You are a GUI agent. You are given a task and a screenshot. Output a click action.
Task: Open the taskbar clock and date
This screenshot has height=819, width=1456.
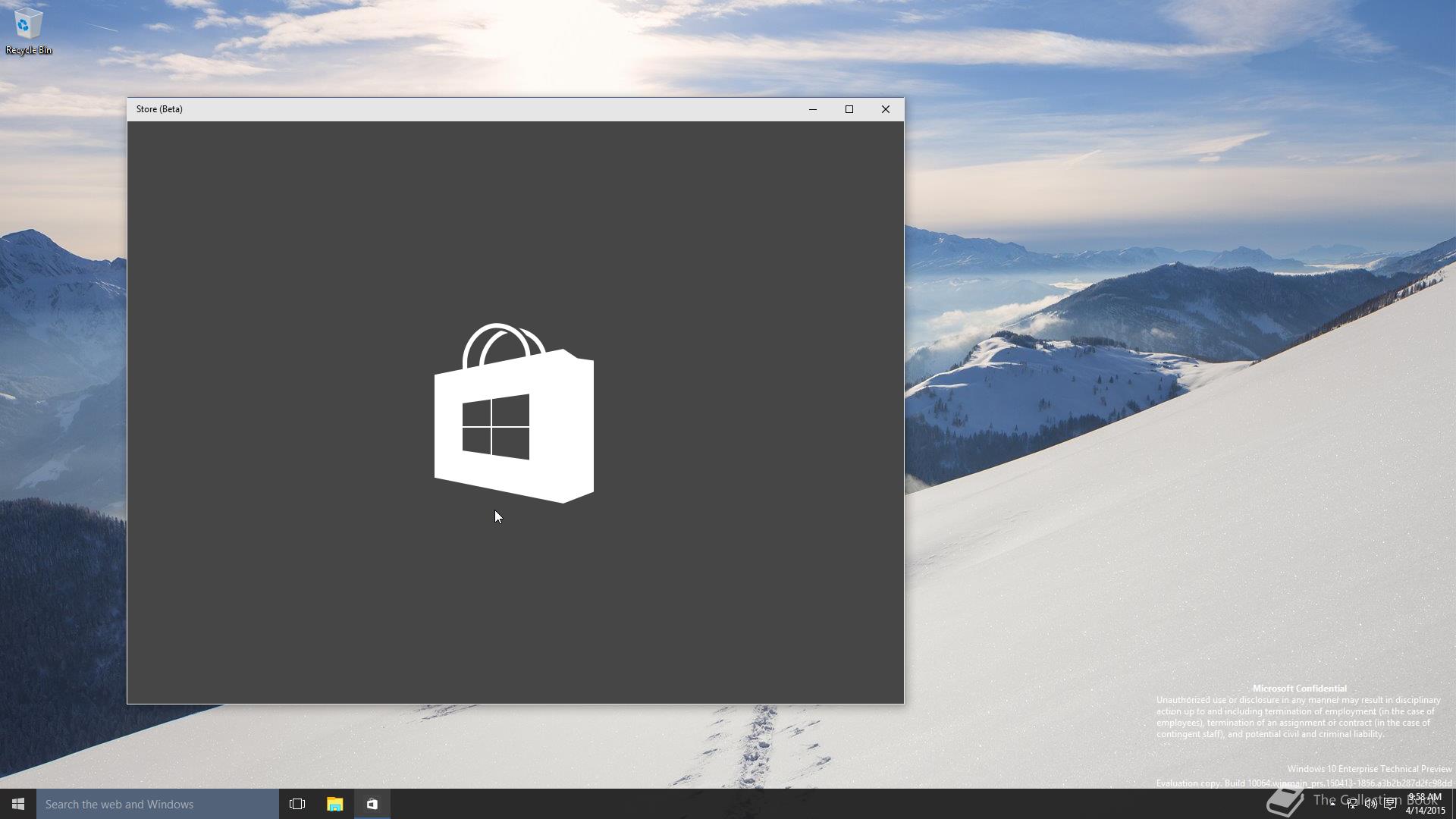tap(1425, 804)
